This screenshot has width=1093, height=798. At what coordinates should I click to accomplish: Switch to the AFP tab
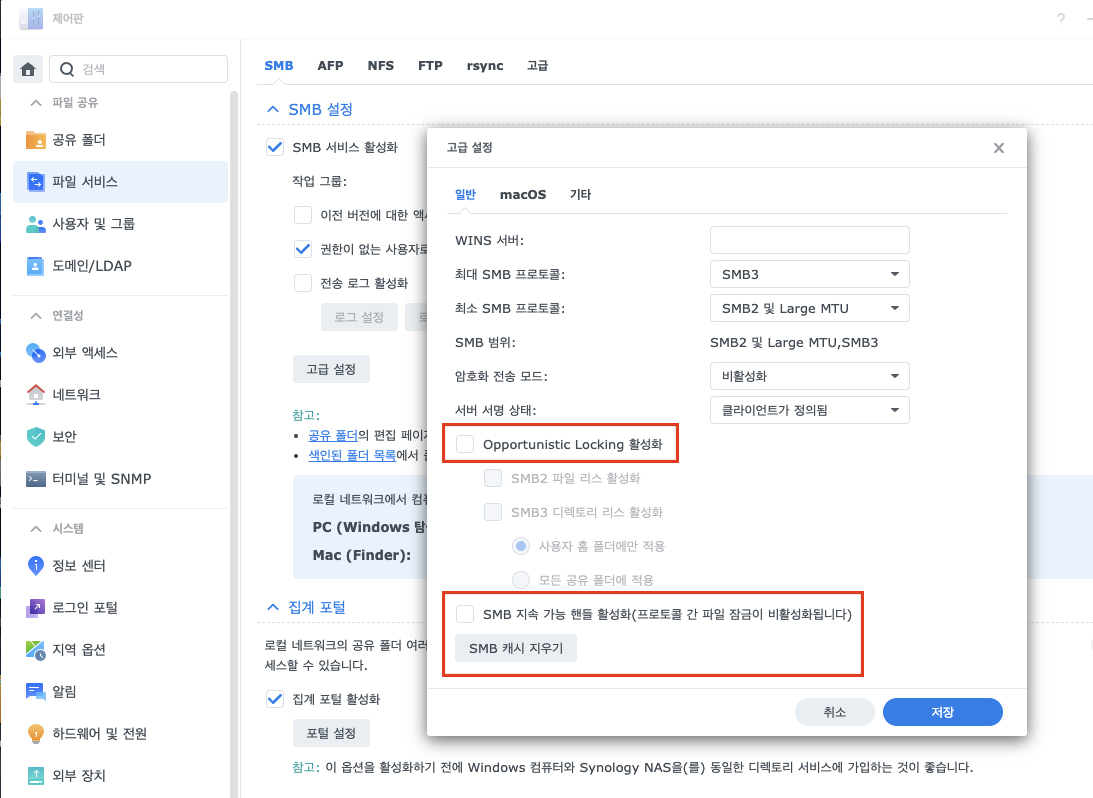pos(330,66)
